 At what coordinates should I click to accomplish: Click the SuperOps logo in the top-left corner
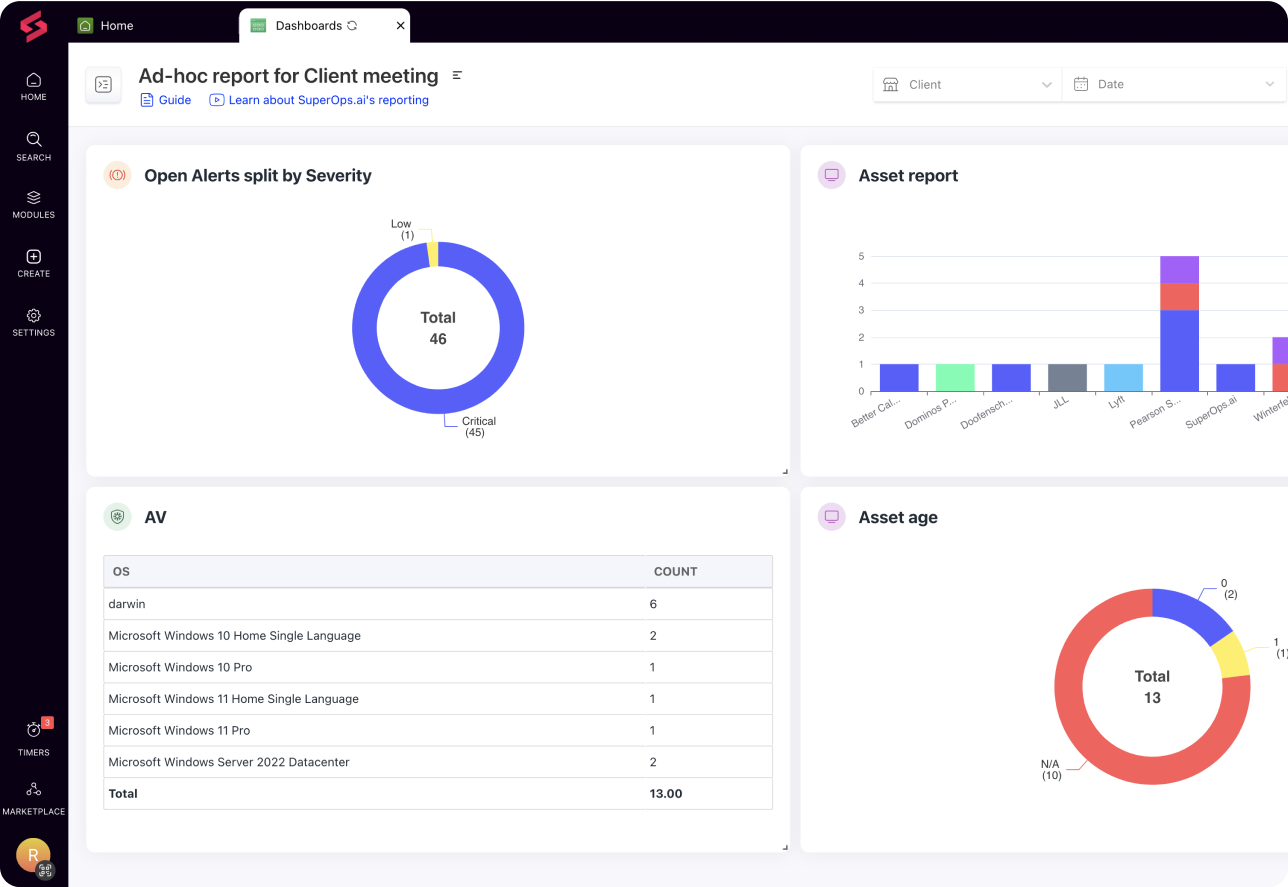coord(33,27)
